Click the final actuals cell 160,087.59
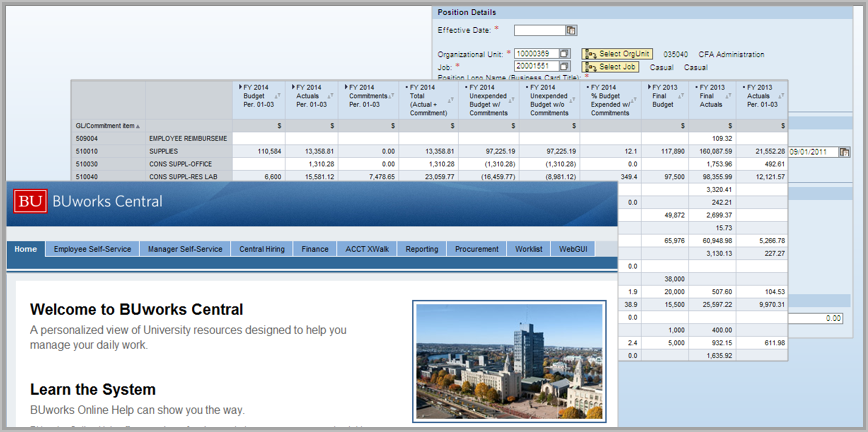 pyautogui.click(x=716, y=151)
